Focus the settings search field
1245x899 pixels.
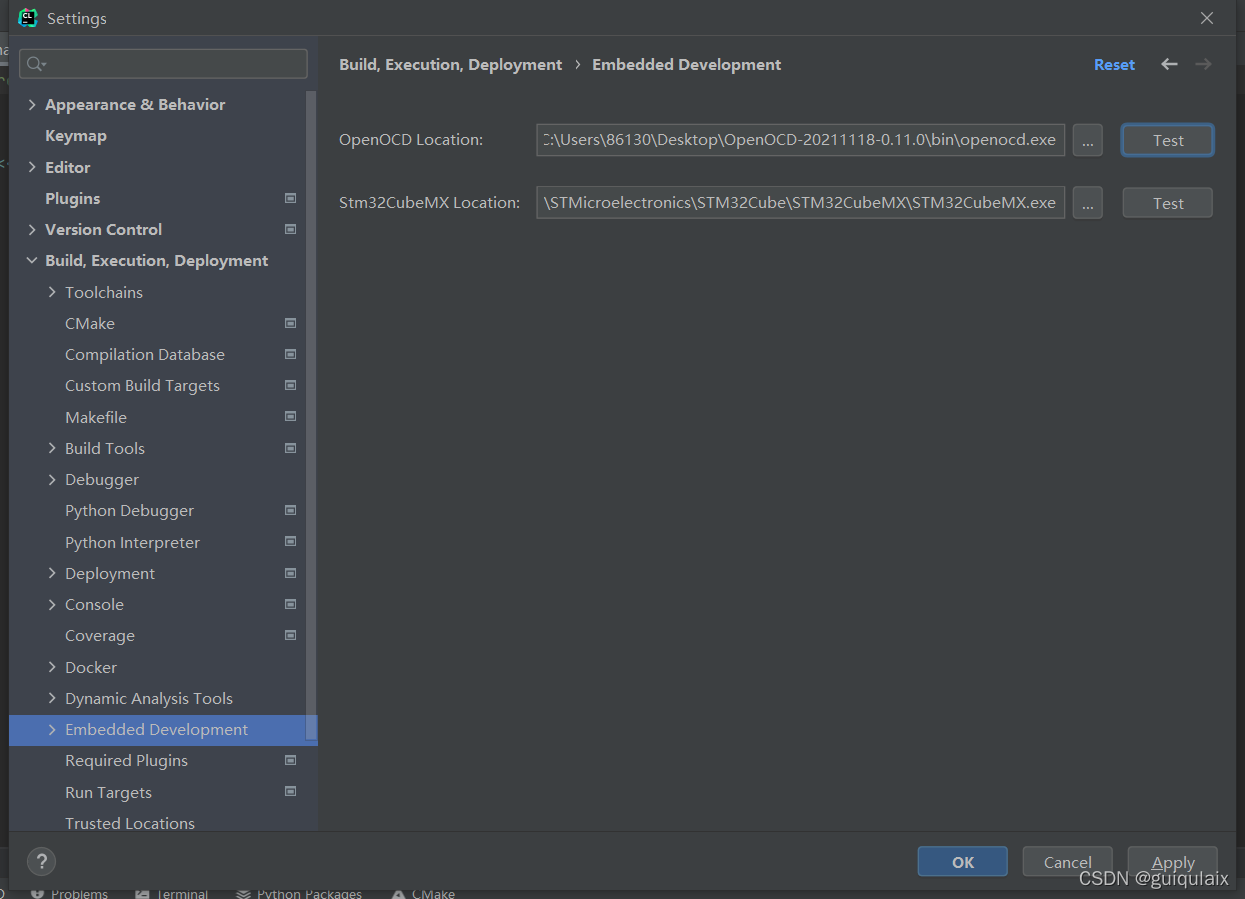(163, 64)
